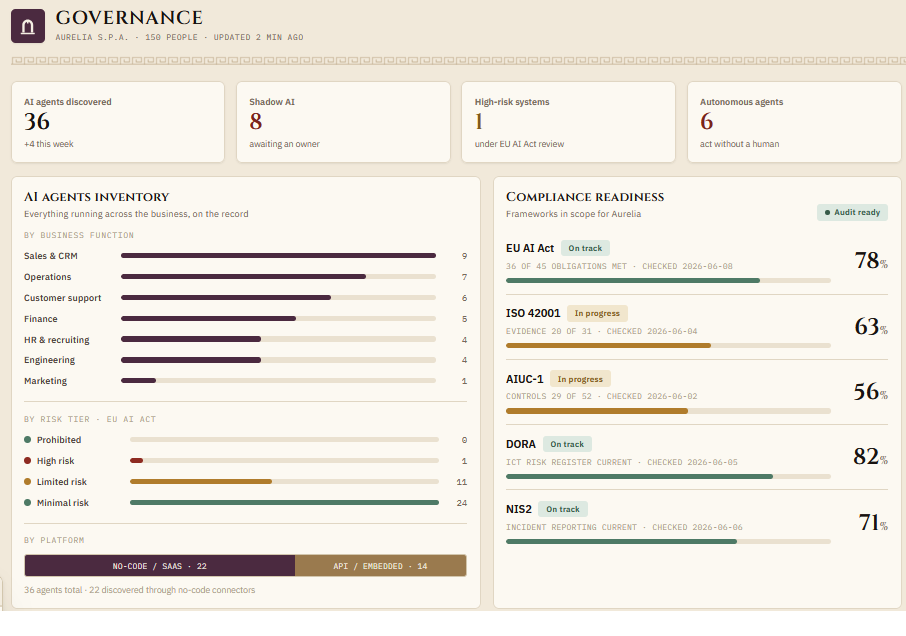
Task: Click the Finance function bar
Action: [278, 319]
